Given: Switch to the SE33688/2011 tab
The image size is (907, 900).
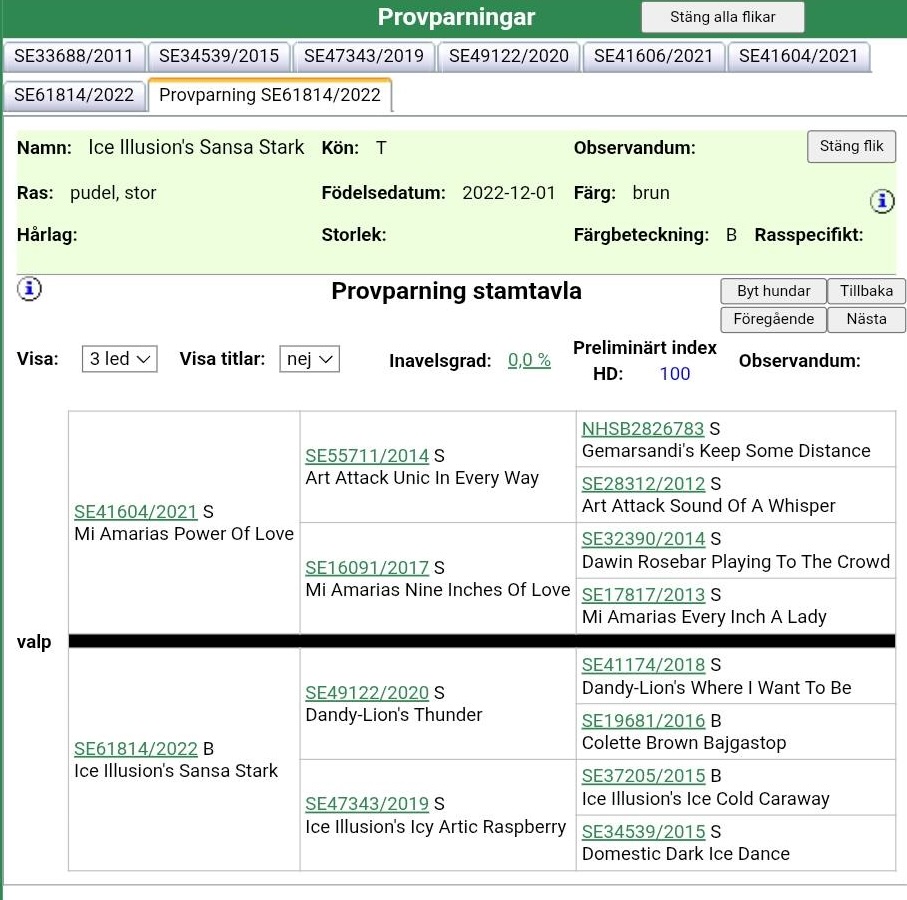Looking at the screenshot, I should pos(75,56).
